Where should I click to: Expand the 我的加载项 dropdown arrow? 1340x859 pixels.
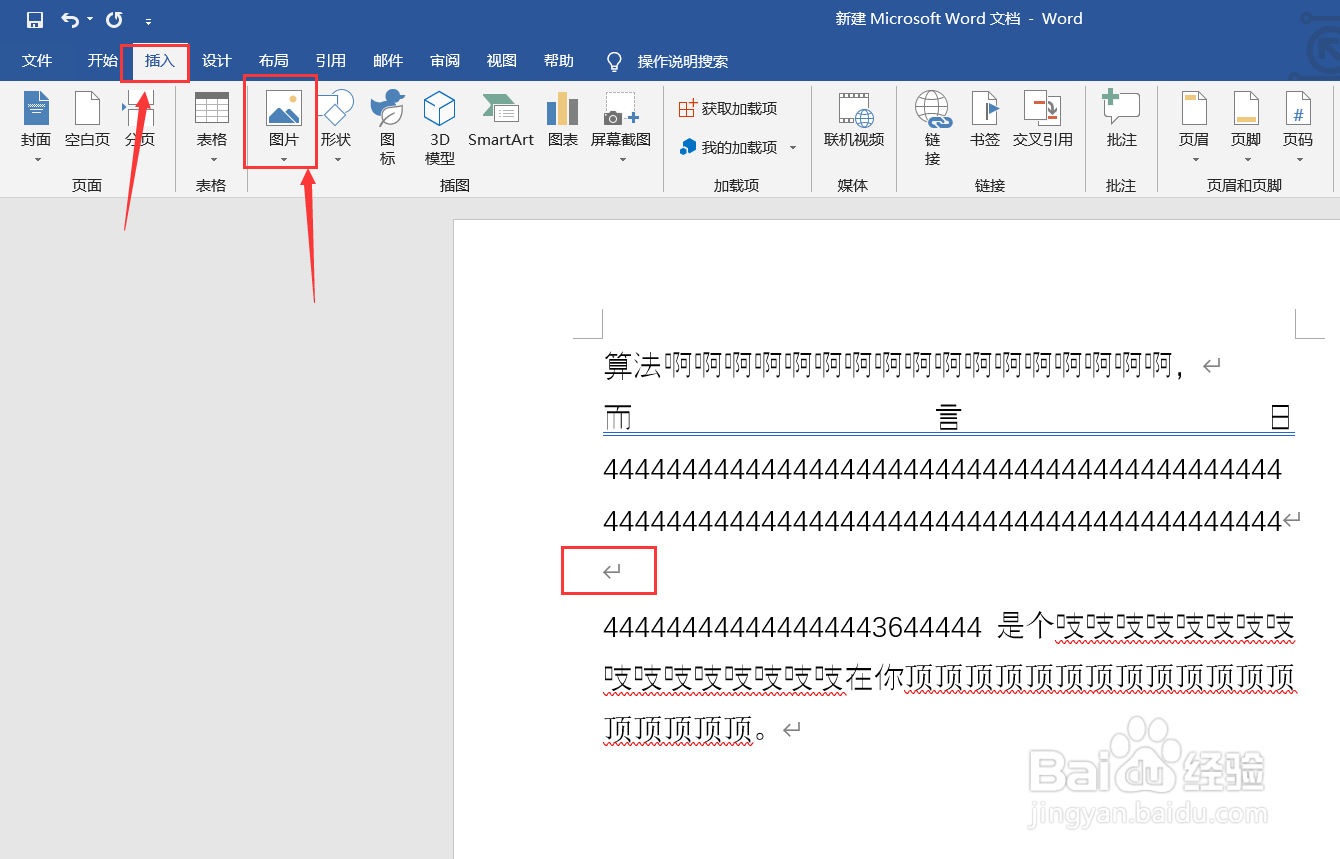[x=794, y=147]
